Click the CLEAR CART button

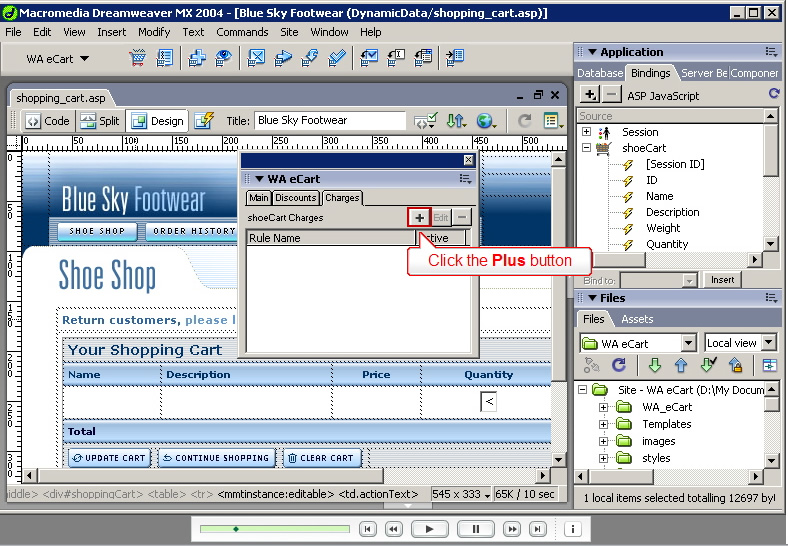point(322,458)
